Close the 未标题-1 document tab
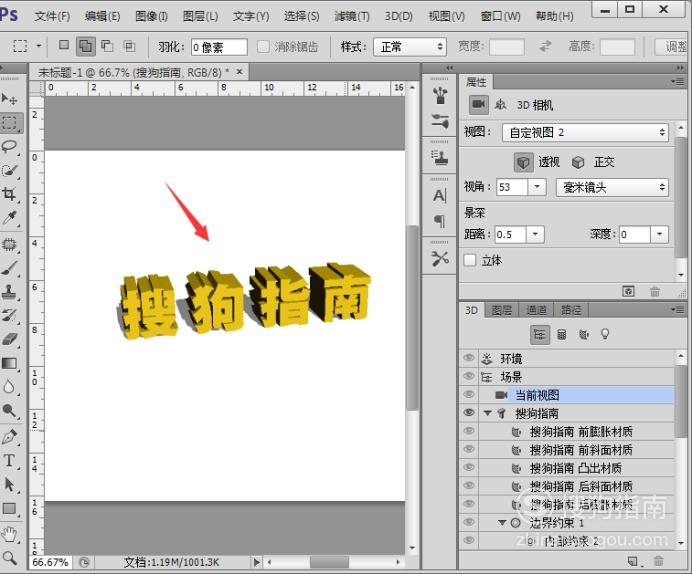This screenshot has width=692, height=574. [x=240, y=71]
